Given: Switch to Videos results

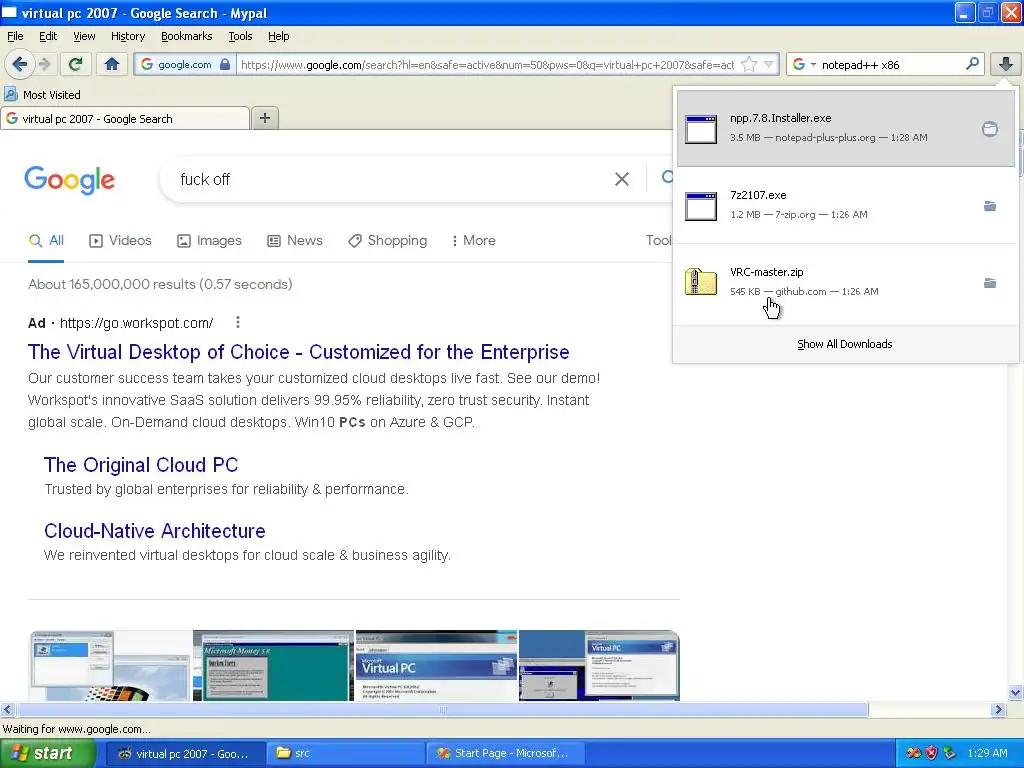Looking at the screenshot, I should pos(120,240).
